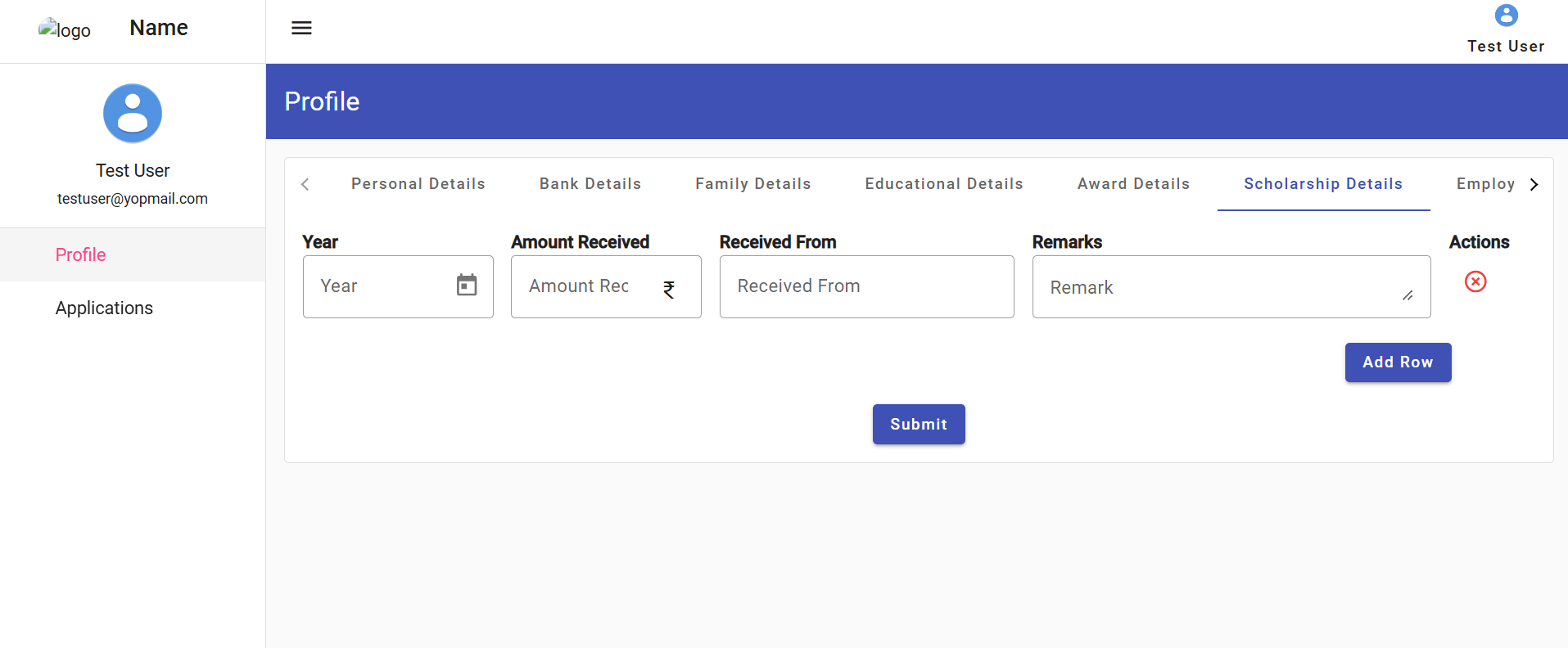
Task: Switch to the Personal Details tab
Action: point(418,184)
